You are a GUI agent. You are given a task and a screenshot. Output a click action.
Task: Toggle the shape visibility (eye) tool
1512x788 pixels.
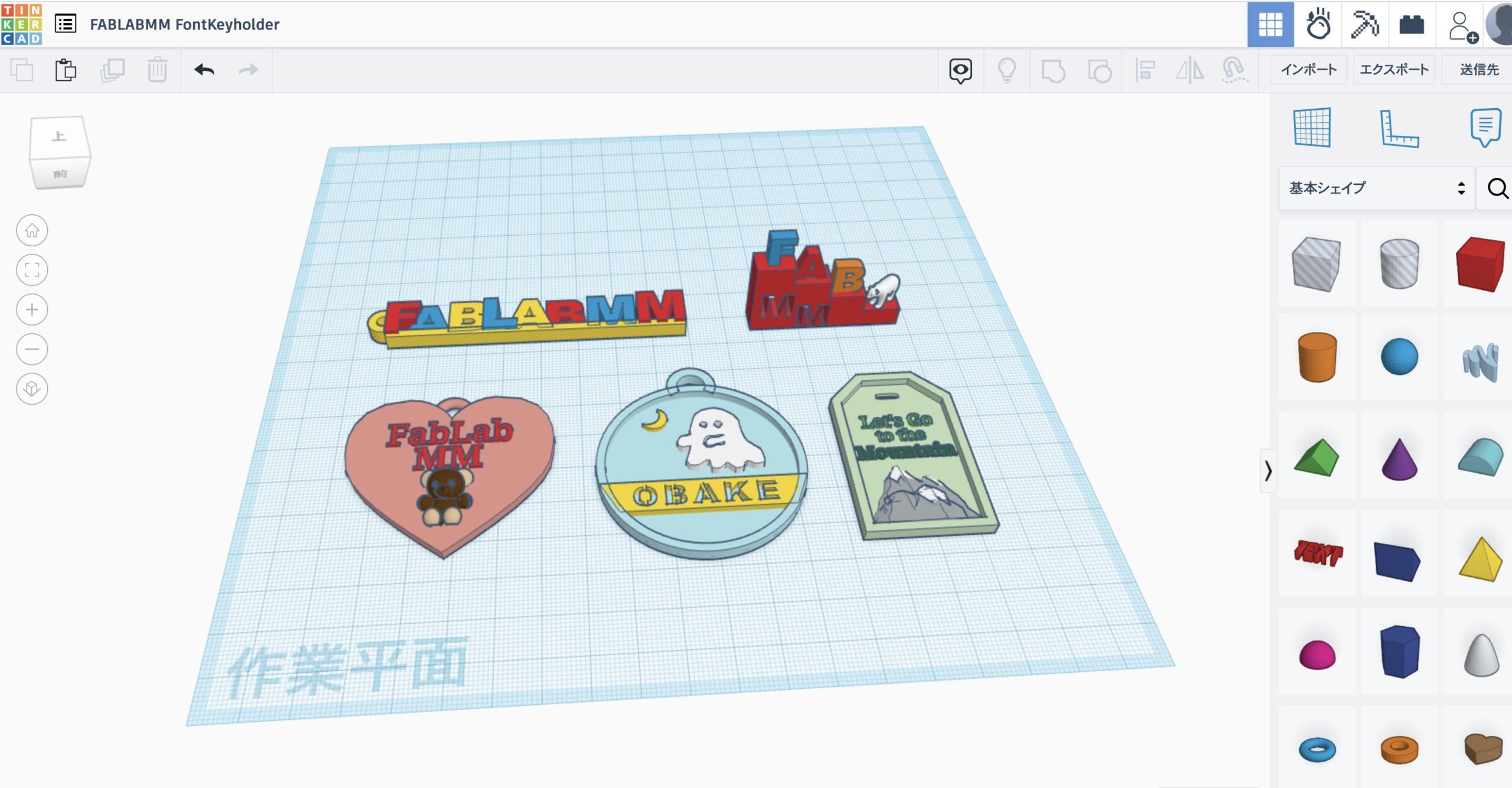(960, 70)
